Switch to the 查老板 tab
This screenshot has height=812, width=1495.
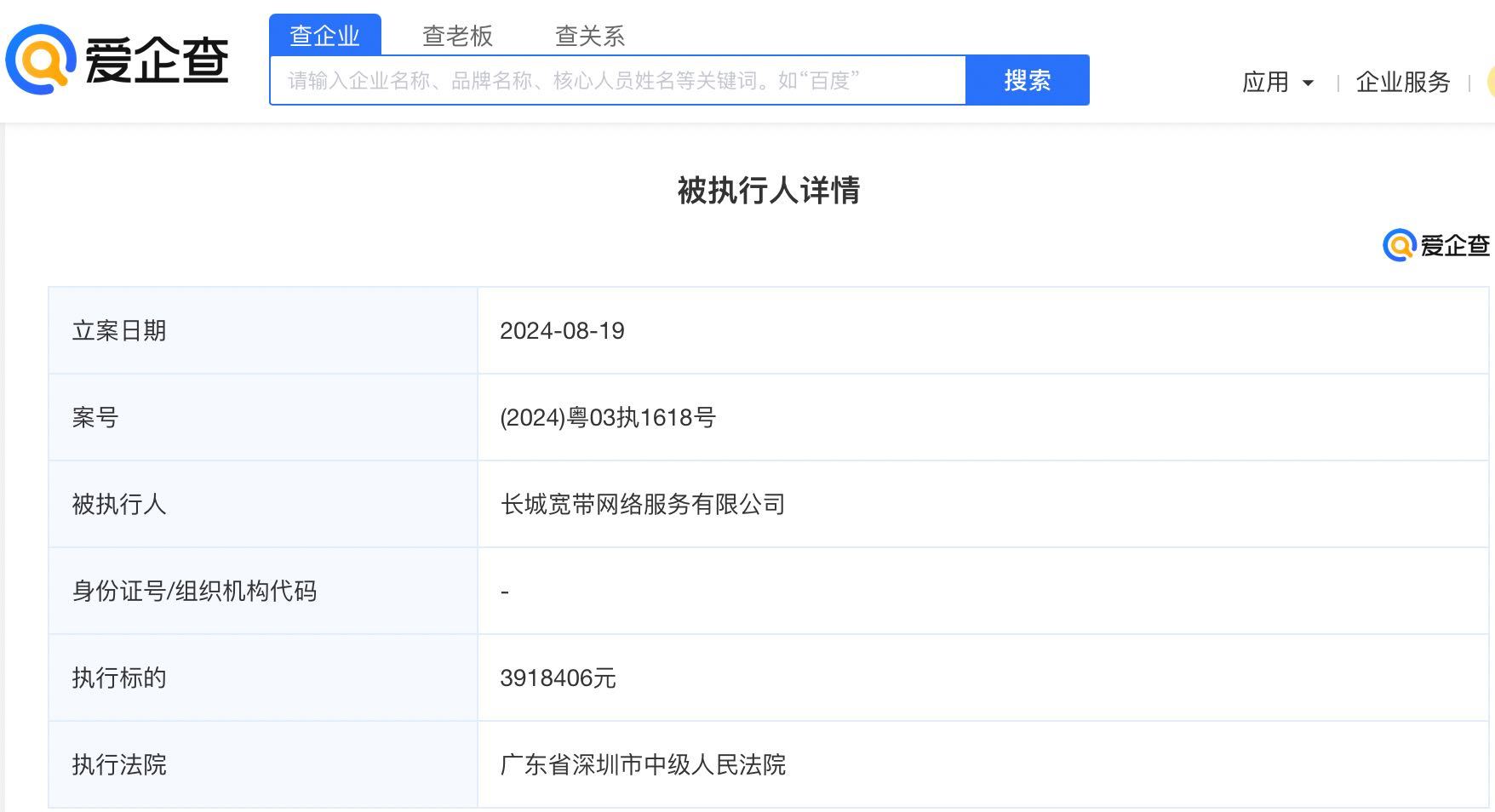pos(457,36)
